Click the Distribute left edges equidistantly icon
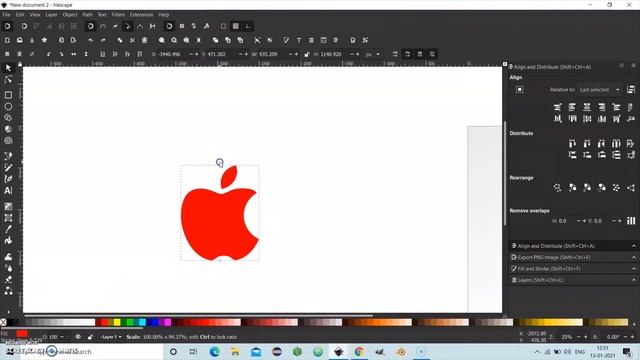 [572, 143]
